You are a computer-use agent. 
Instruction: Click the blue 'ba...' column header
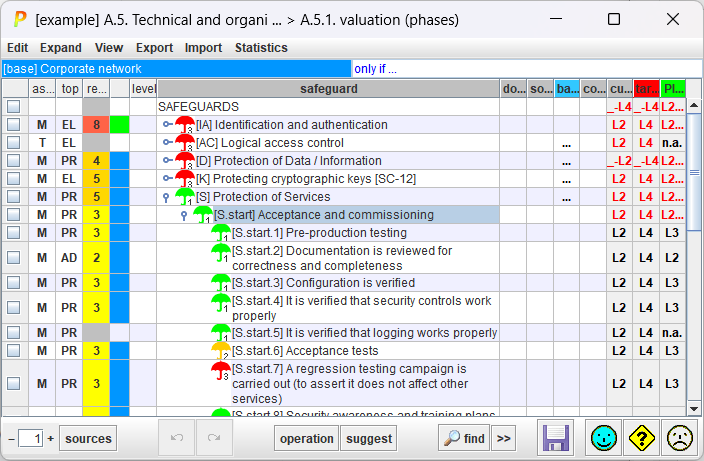click(x=567, y=88)
